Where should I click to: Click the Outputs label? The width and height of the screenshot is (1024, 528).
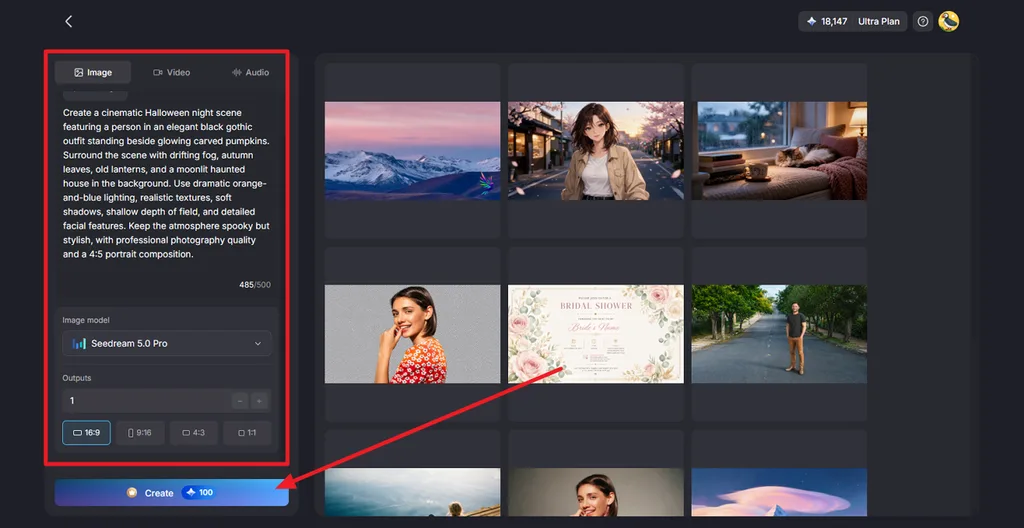76,378
